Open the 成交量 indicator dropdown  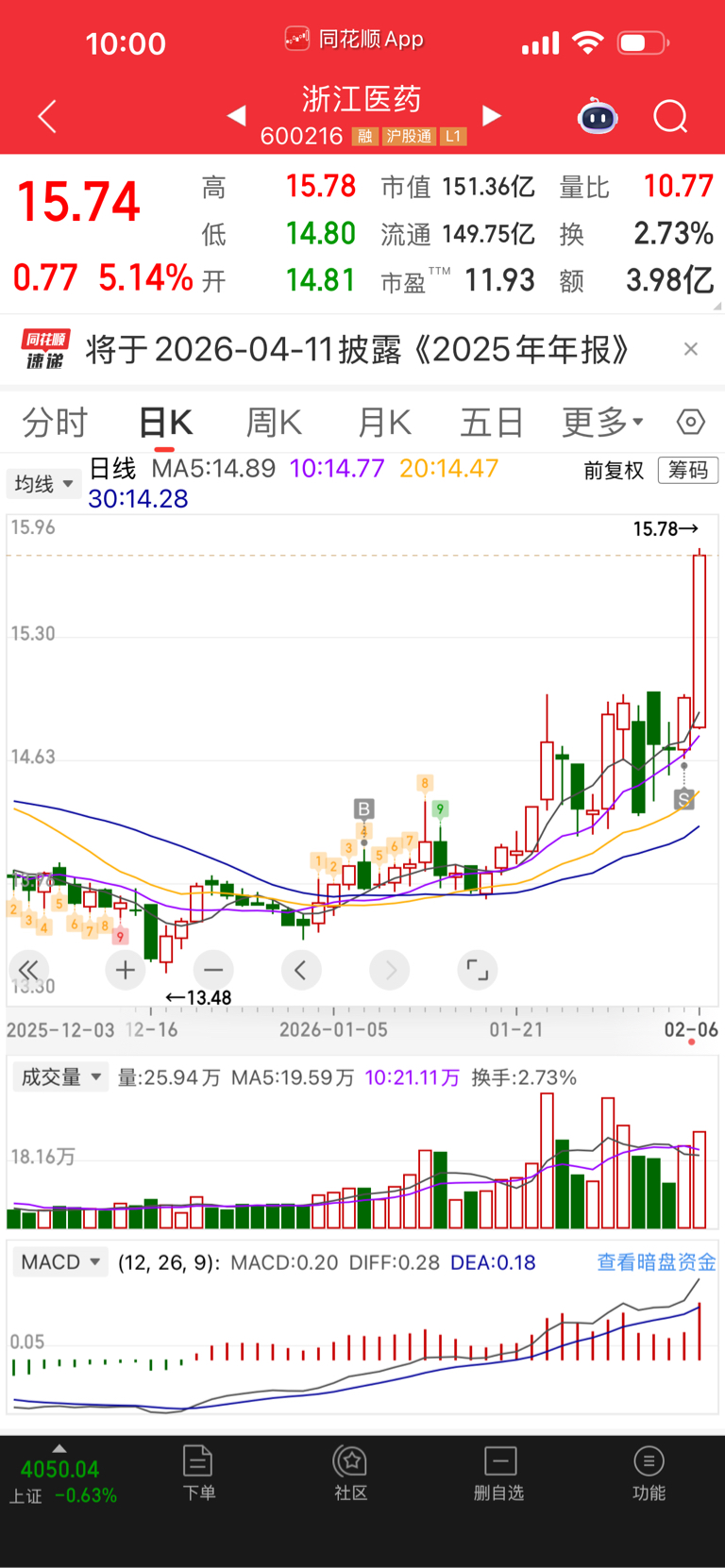61,1077
